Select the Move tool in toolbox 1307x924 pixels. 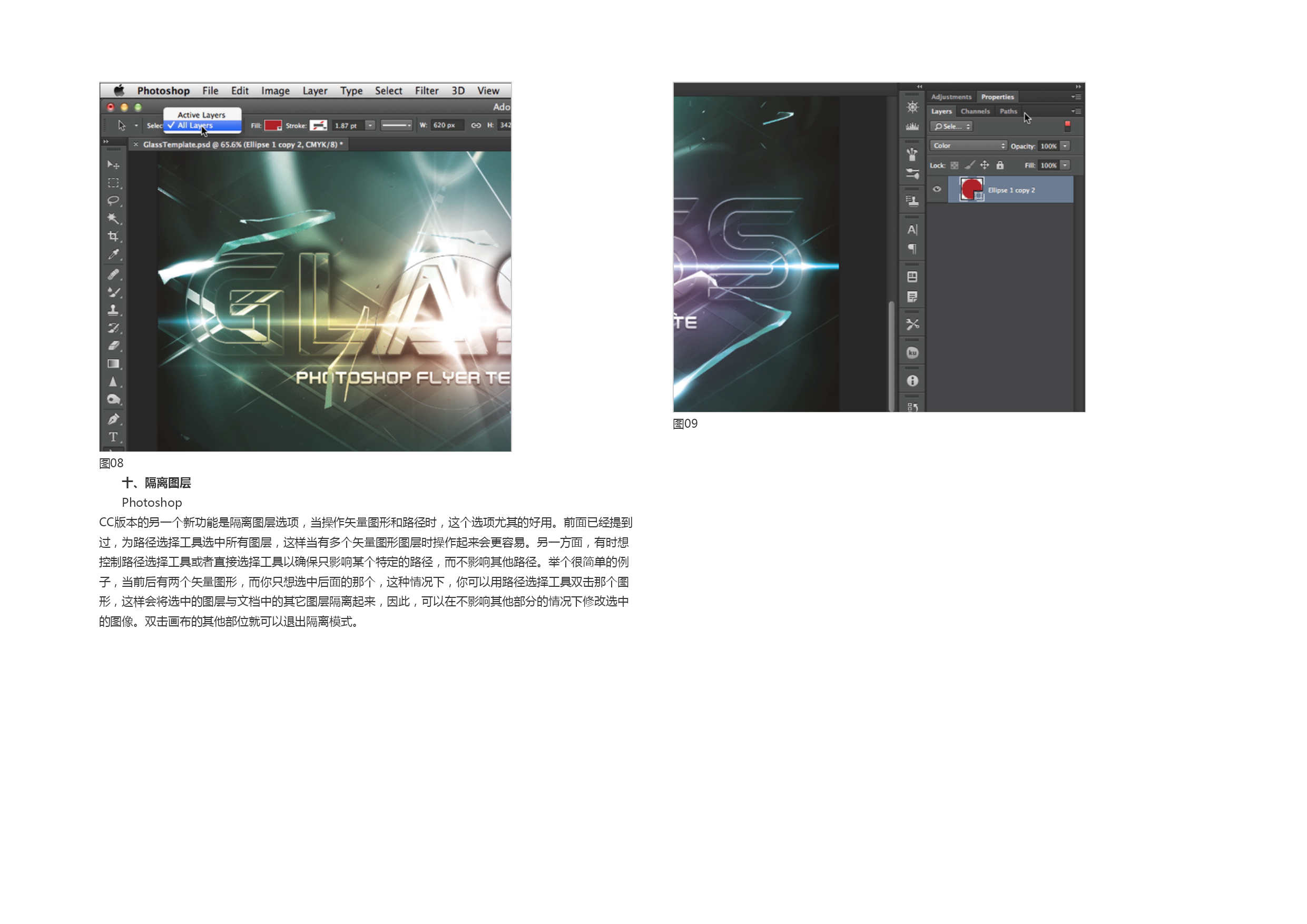click(x=113, y=165)
